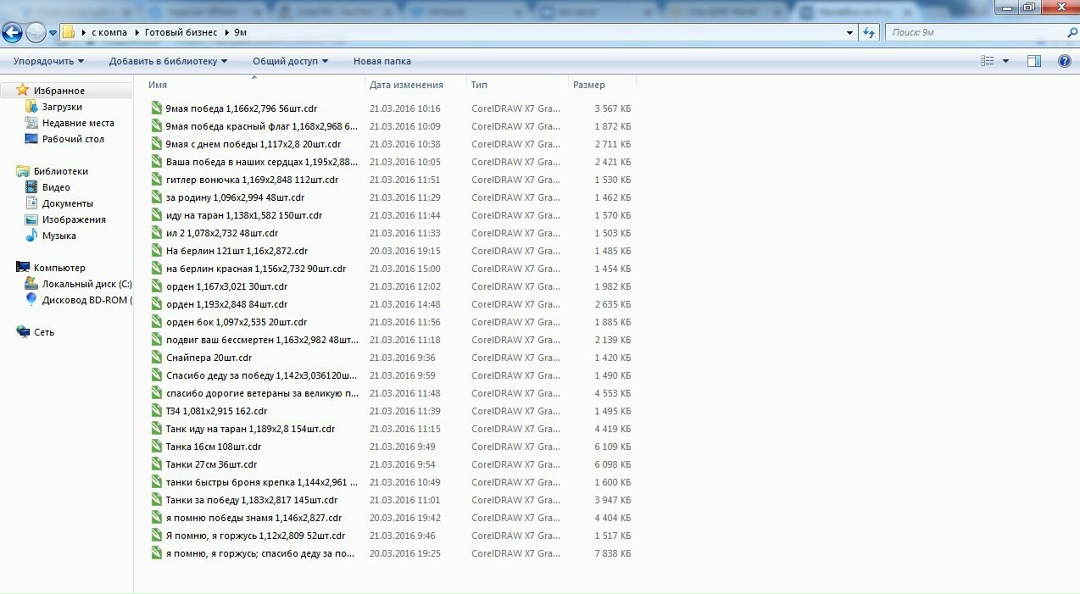Click into the Поиск search field
This screenshot has width=1080, height=594.
pyautogui.click(x=970, y=32)
